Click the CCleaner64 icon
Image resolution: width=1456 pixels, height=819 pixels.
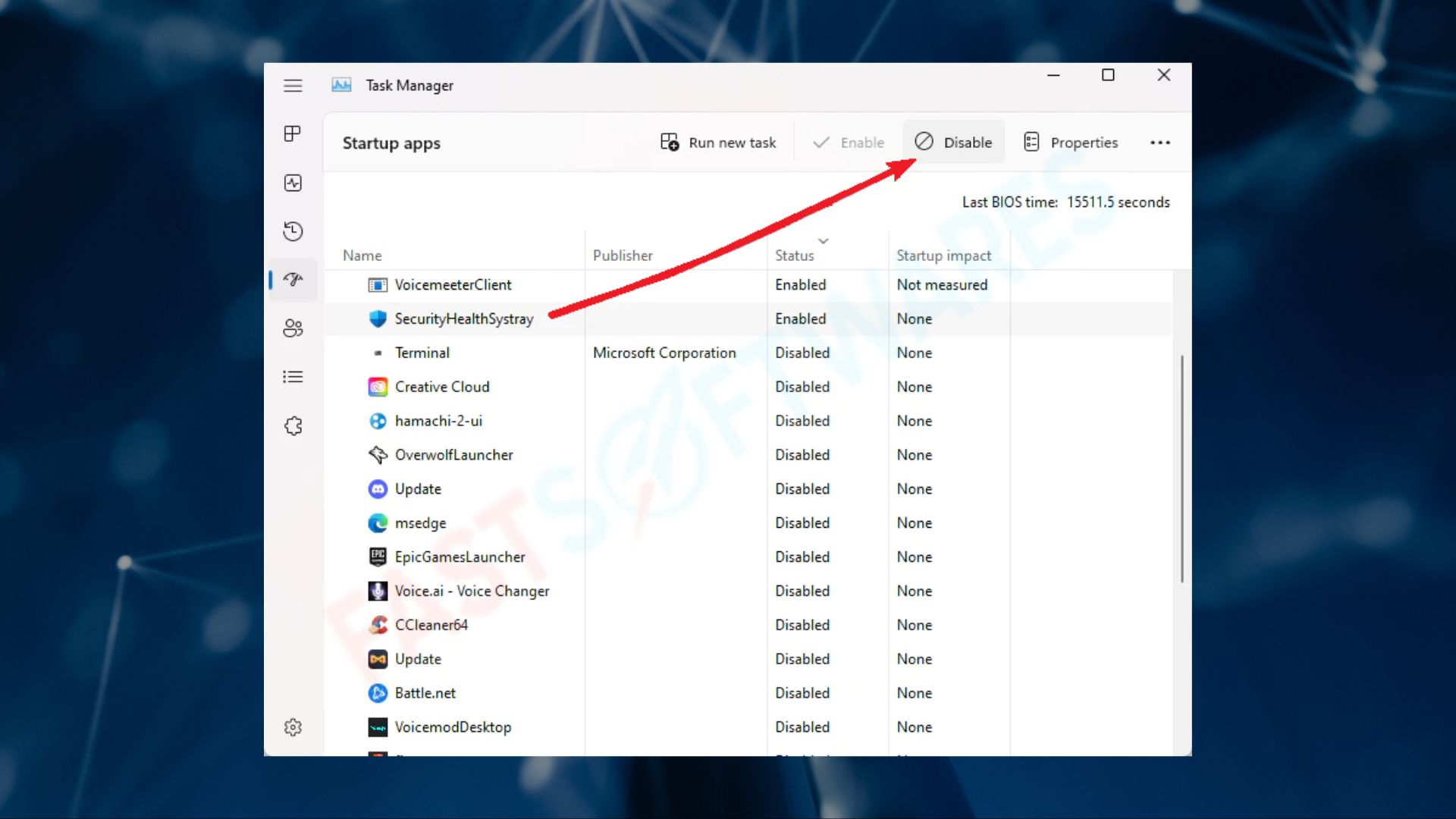coord(378,625)
